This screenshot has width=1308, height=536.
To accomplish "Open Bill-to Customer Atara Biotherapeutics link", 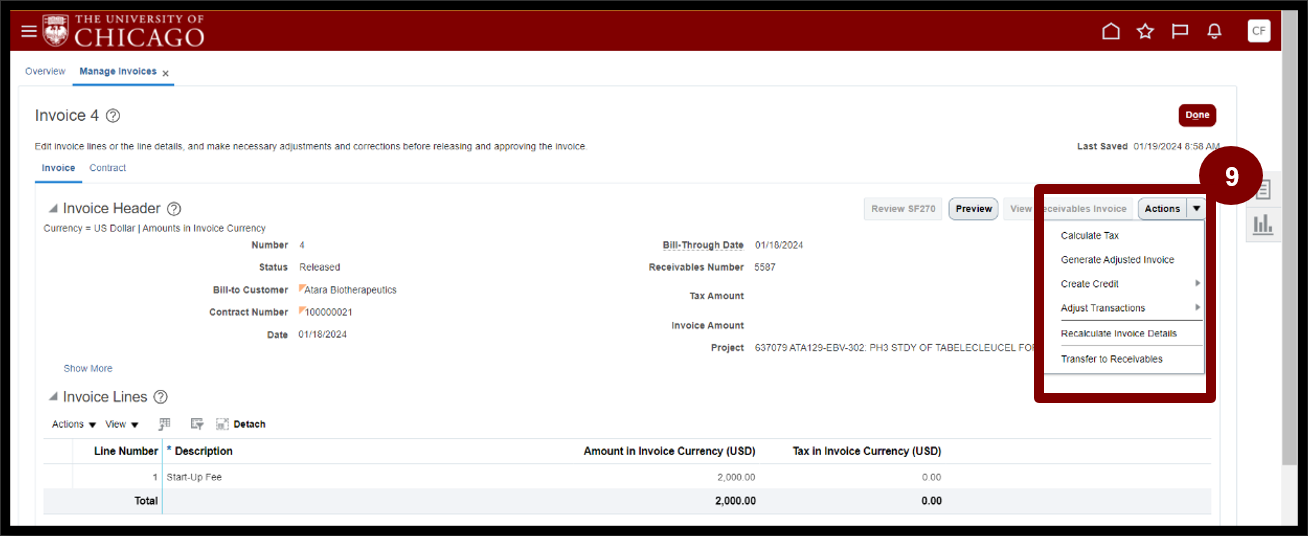I will pos(350,290).
